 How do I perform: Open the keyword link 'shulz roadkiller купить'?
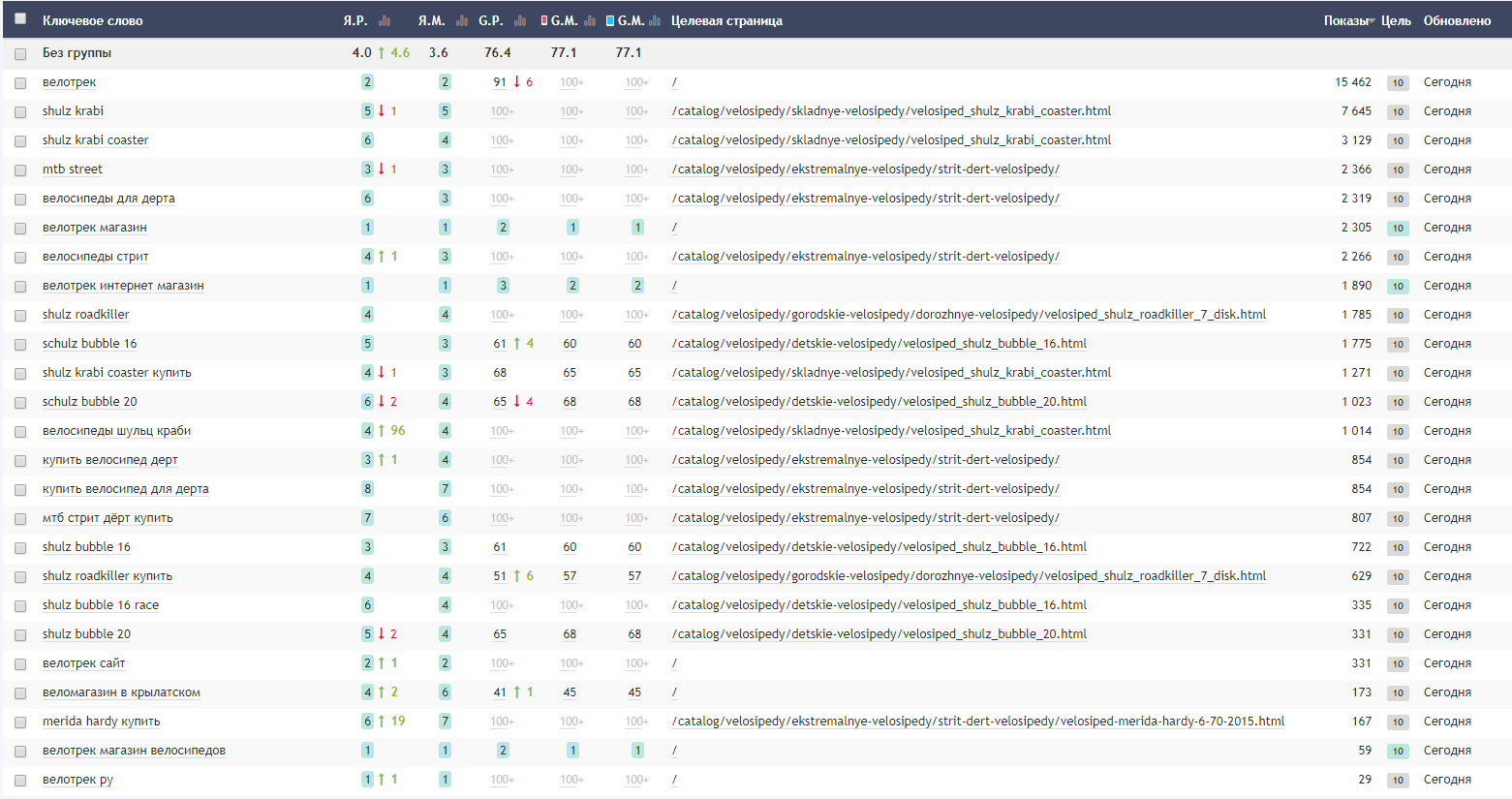tap(108, 576)
